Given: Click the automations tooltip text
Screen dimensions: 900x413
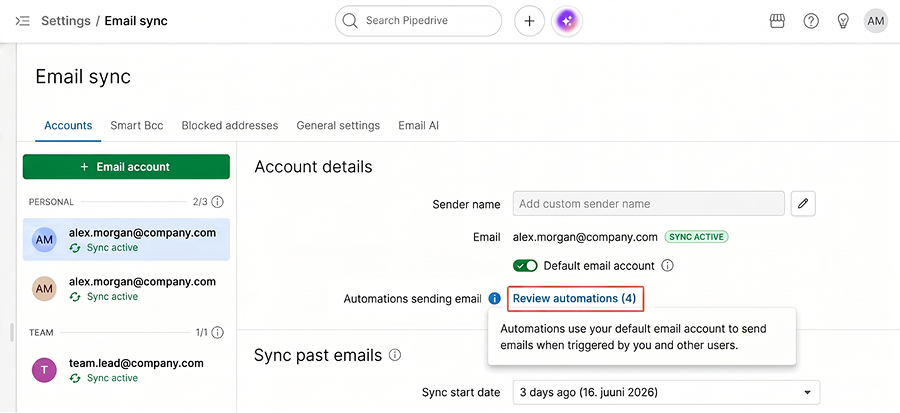Looking at the screenshot, I should [634, 337].
